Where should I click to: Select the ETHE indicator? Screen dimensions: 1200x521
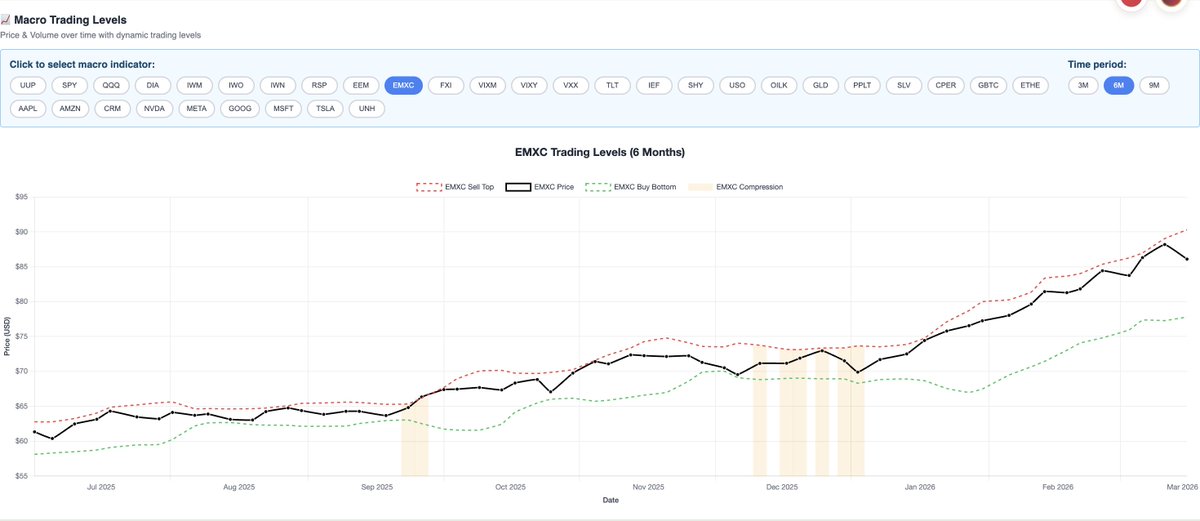1032,85
